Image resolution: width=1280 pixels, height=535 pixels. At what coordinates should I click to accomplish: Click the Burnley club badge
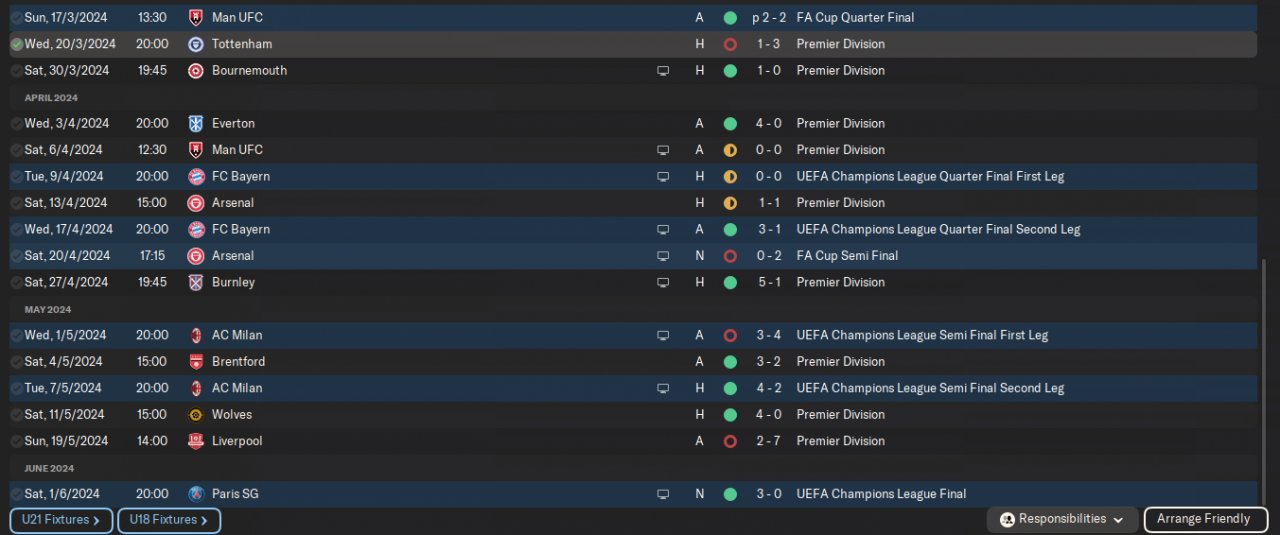(196, 283)
